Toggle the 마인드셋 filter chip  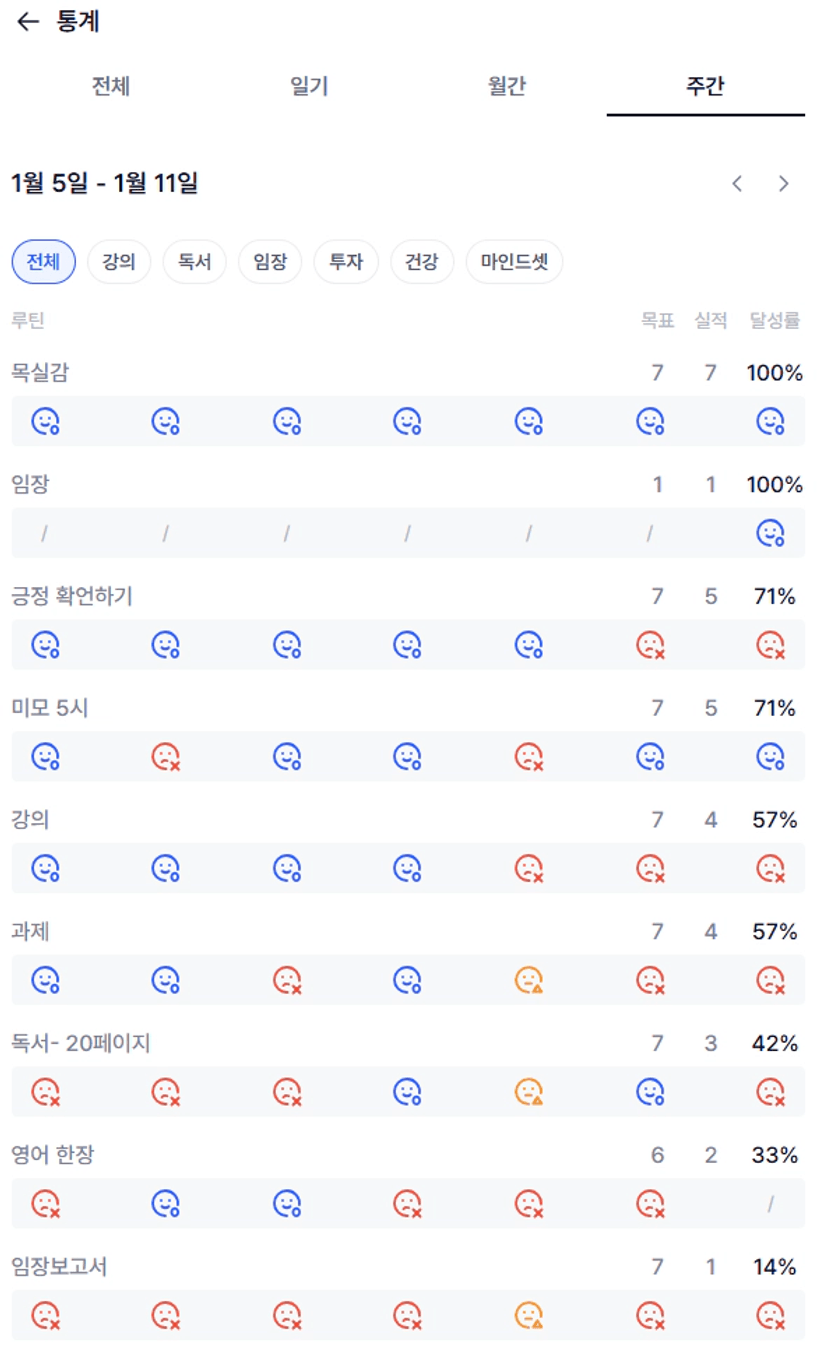[x=514, y=263]
